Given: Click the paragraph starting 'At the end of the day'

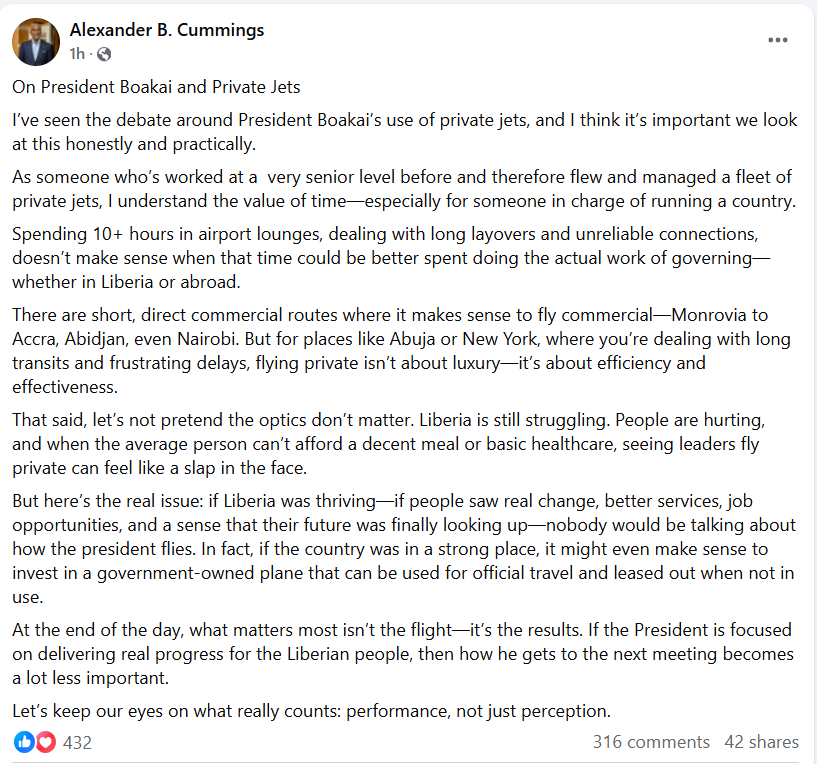Looking at the screenshot, I should coord(400,655).
